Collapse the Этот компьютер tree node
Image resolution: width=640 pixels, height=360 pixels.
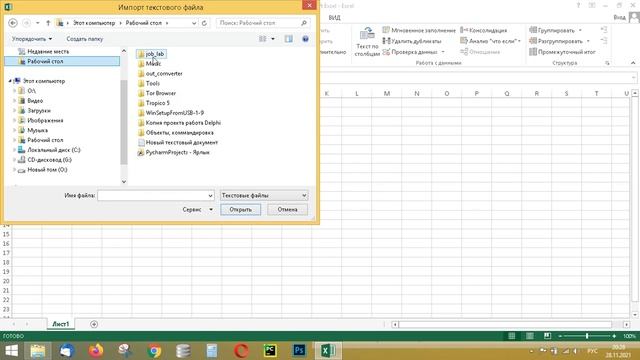click(x=10, y=81)
